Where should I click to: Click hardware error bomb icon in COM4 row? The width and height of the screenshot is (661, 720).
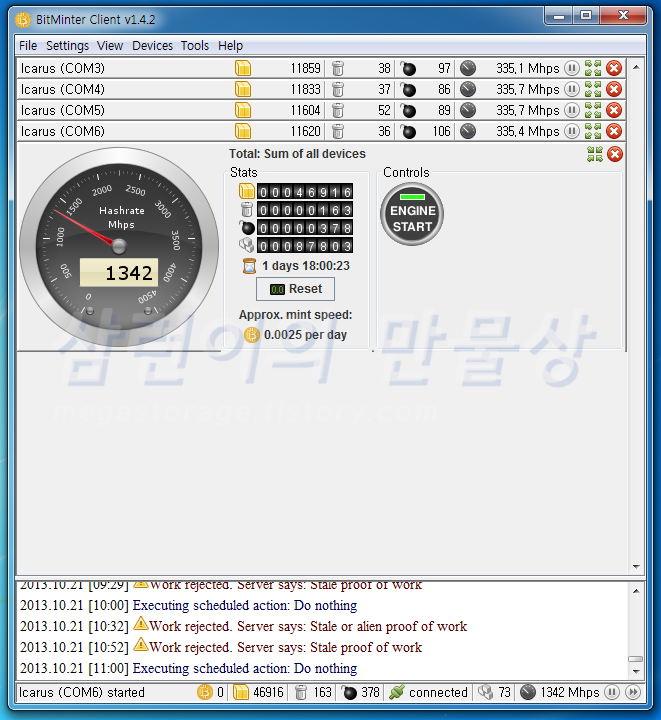point(408,89)
